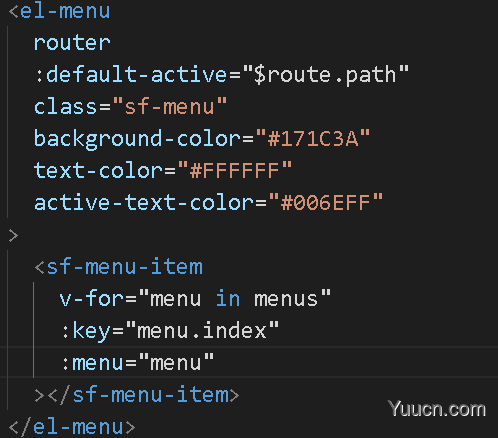
Task: Click the closing el-menu tag
Action: pos(72,427)
